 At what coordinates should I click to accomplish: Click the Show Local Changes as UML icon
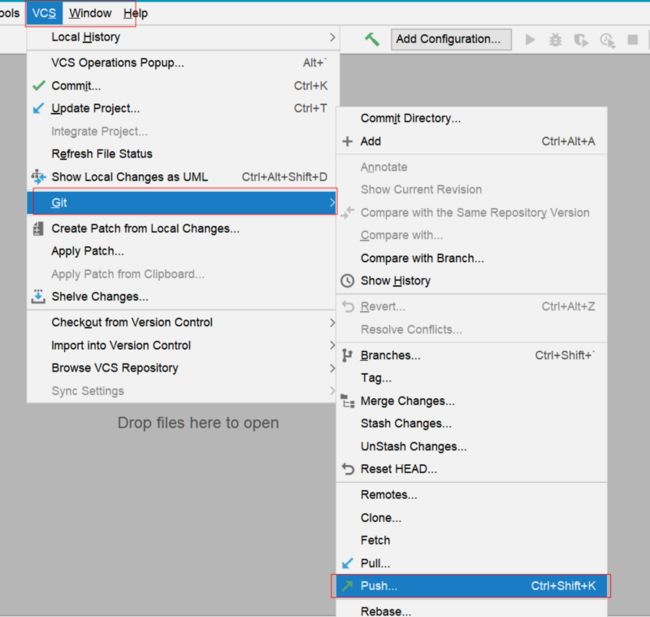click(x=39, y=177)
